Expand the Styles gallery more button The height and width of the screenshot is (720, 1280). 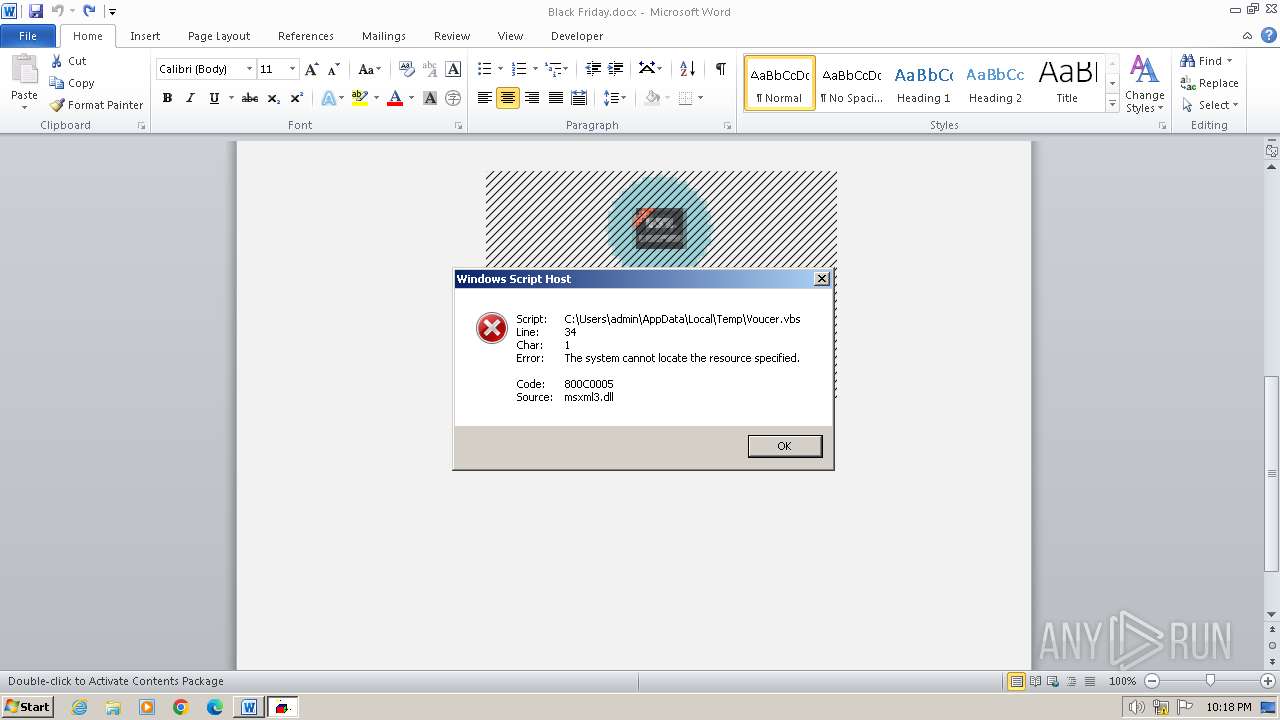(x=1112, y=103)
